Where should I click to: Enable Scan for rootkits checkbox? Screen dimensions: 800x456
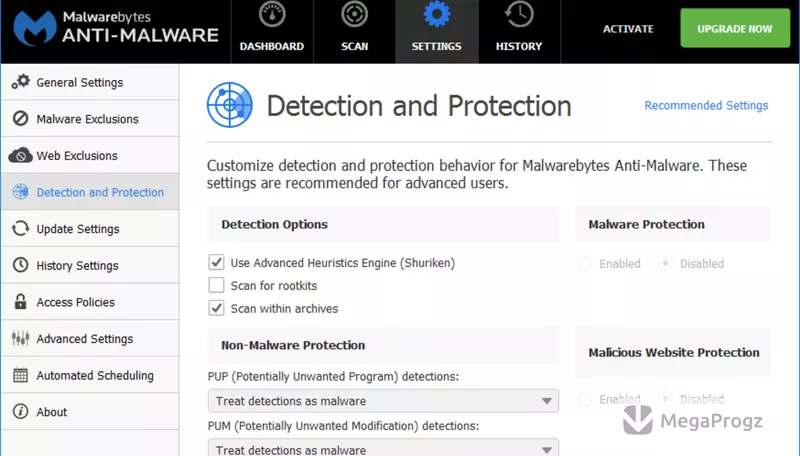click(216, 285)
